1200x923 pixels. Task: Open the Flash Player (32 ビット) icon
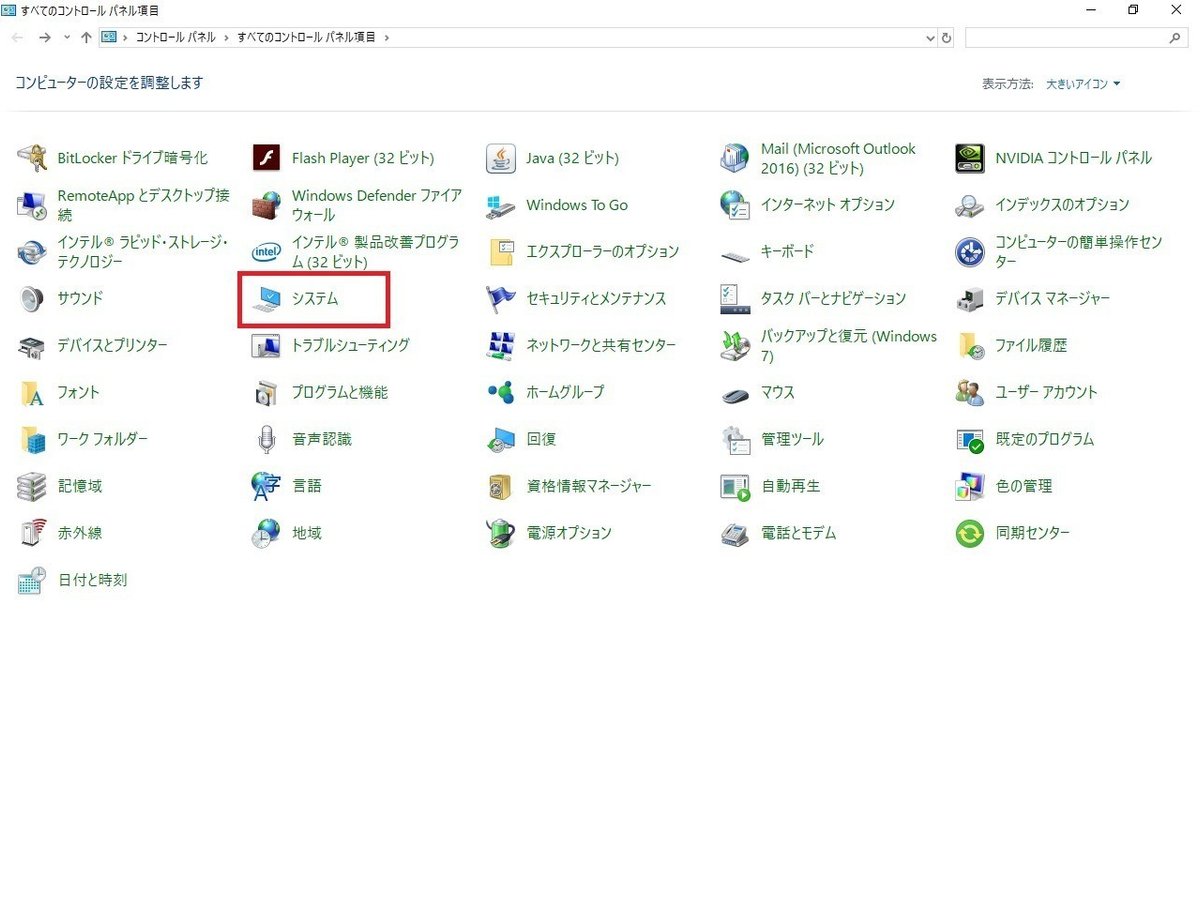coord(266,158)
